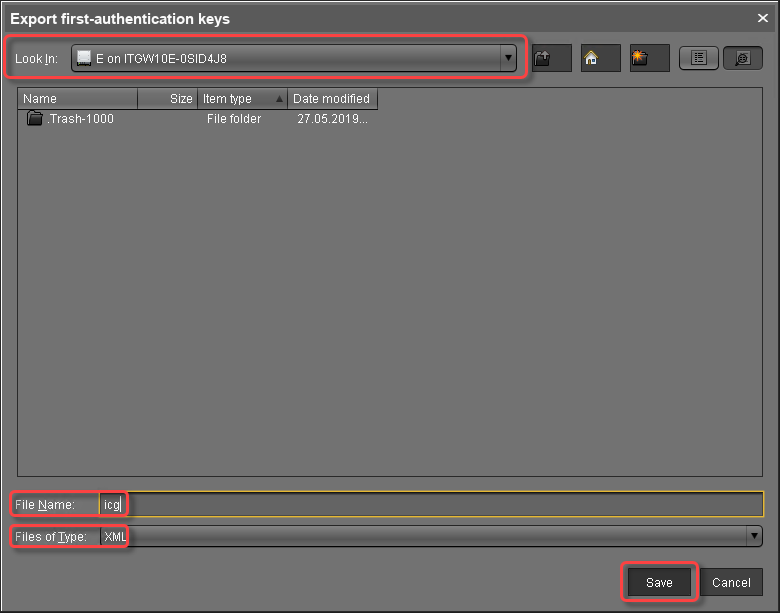Image resolution: width=780 pixels, height=613 pixels.
Task: Click the File folder item type cell
Action: tap(232, 119)
